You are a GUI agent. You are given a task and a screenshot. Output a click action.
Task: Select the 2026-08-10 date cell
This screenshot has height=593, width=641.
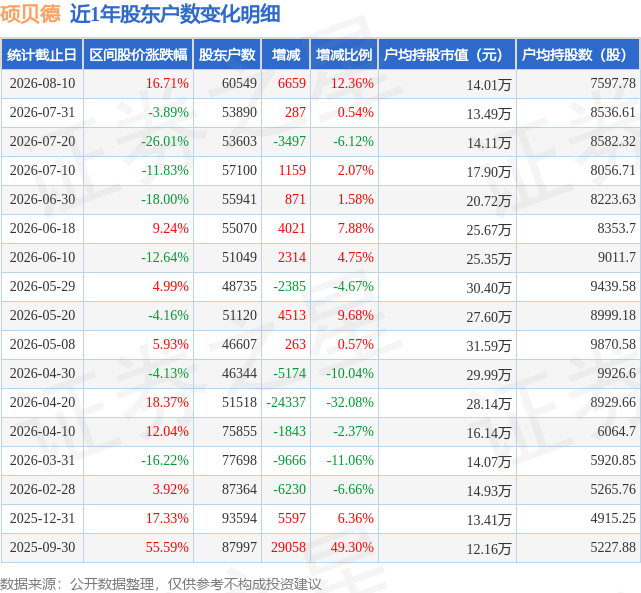coord(43,83)
